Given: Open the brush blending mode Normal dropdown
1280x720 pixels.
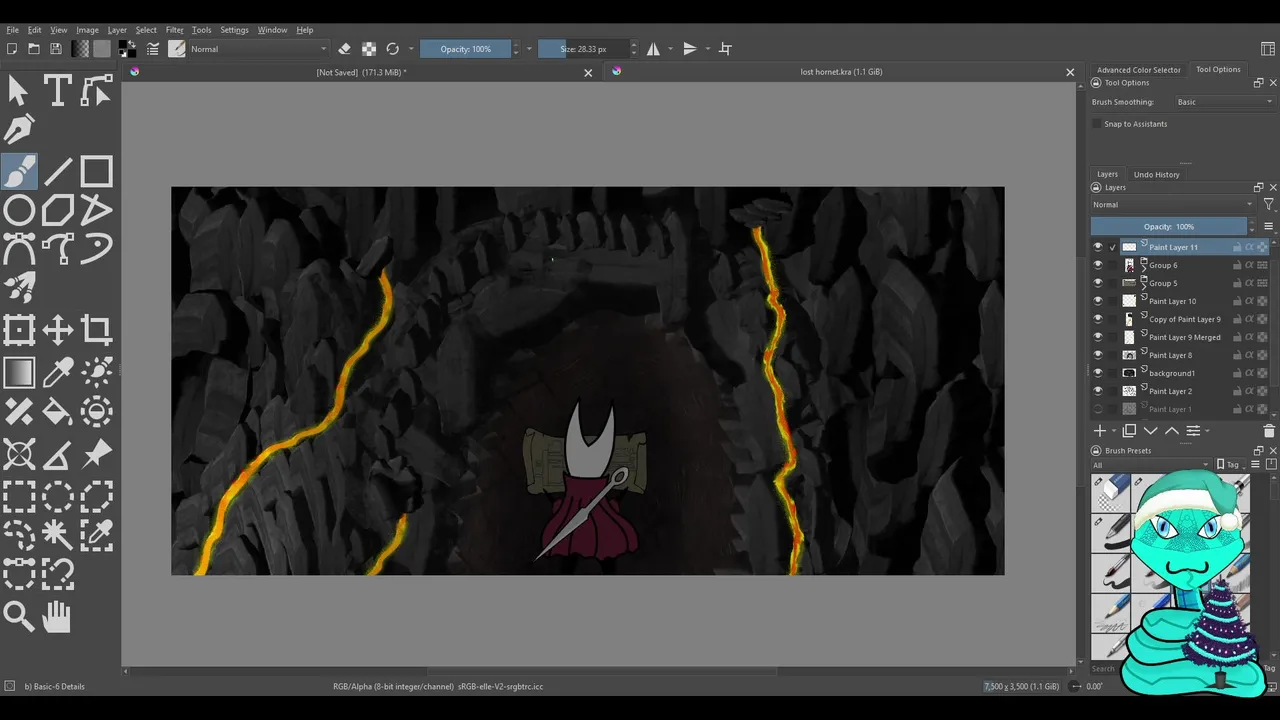Looking at the screenshot, I should [x=259, y=49].
